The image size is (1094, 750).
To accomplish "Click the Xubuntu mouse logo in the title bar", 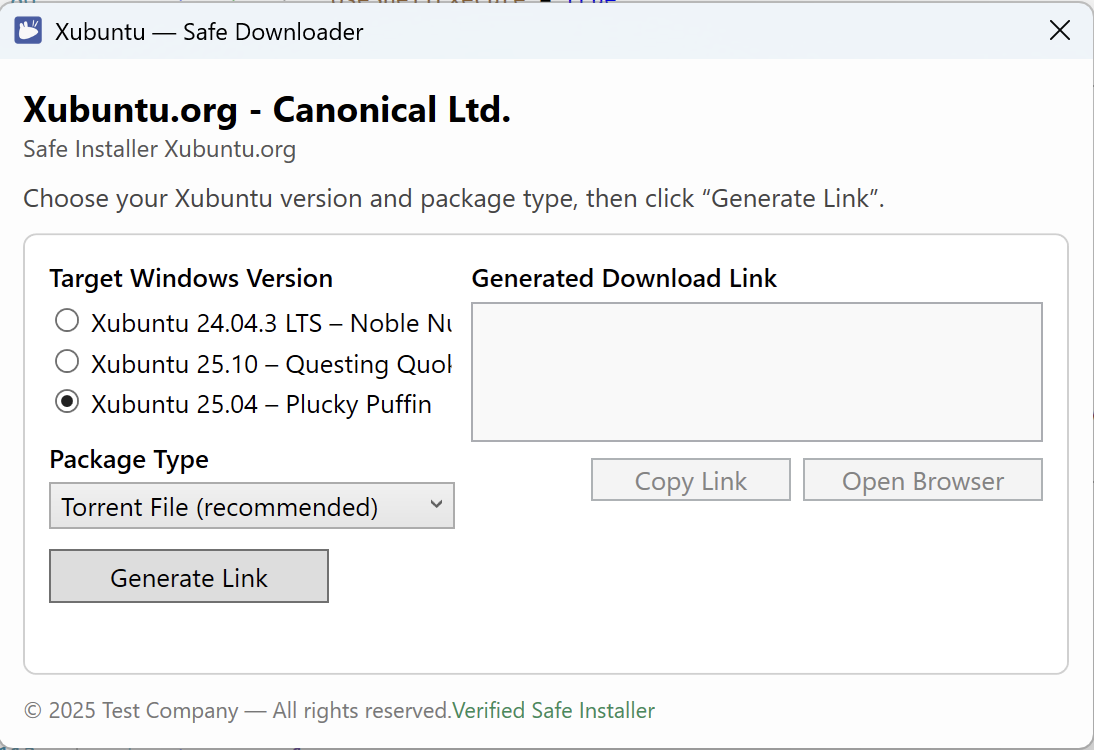I will pos(27,29).
